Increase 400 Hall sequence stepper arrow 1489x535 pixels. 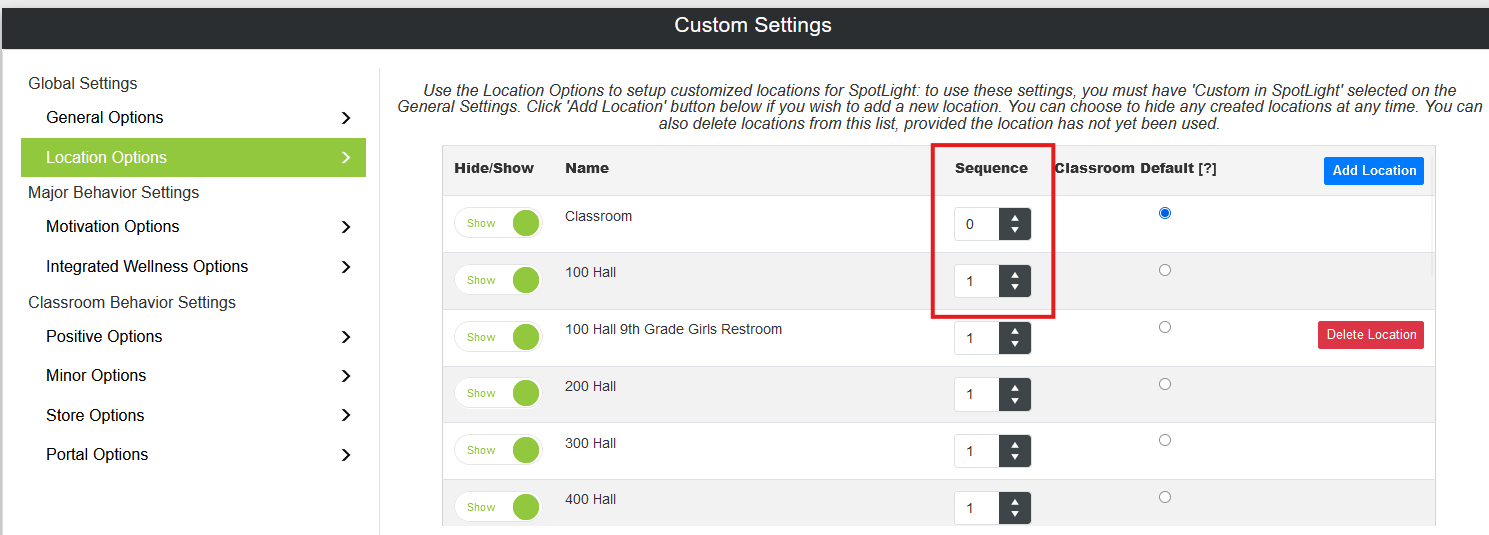click(1015, 501)
